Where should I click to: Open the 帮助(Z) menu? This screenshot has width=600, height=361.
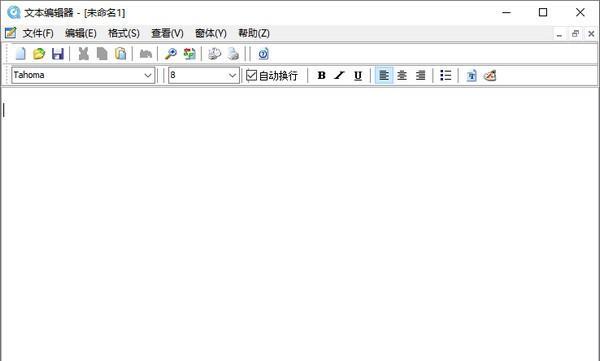pyautogui.click(x=254, y=33)
